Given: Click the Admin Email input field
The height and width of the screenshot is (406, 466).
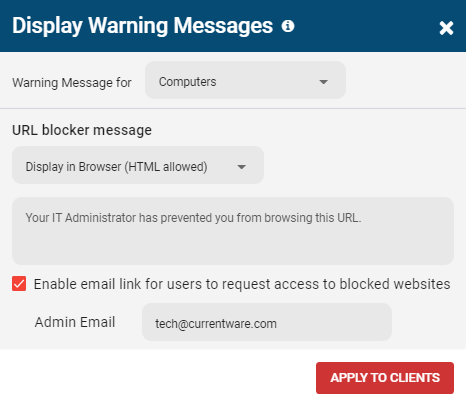Looking at the screenshot, I should [x=267, y=322].
